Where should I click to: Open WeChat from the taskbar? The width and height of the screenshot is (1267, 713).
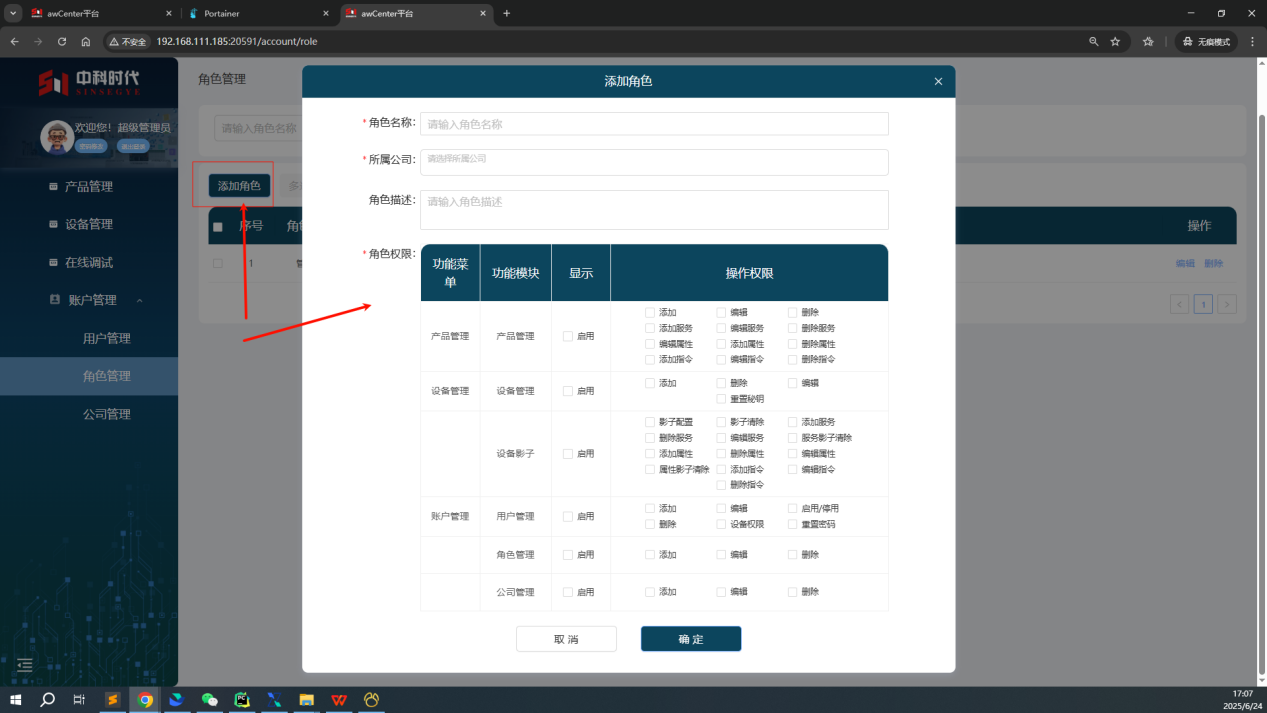click(209, 700)
